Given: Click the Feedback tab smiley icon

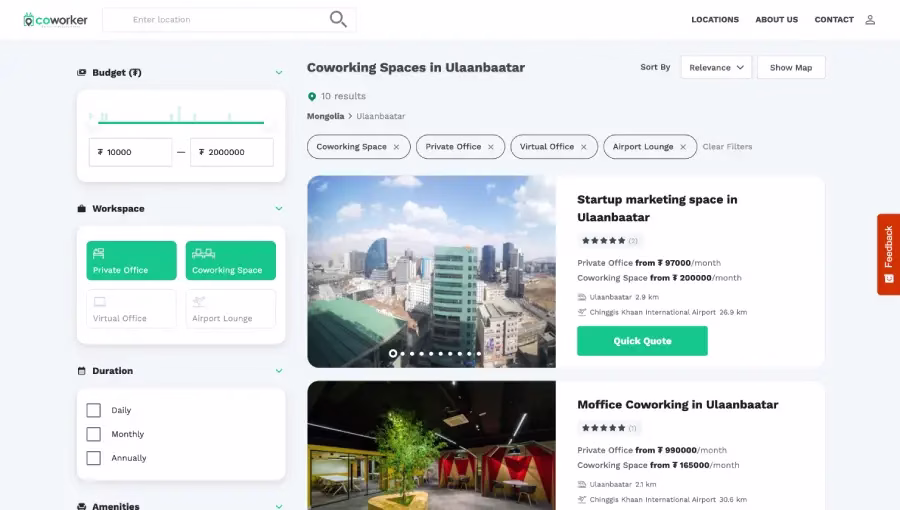Looking at the screenshot, I should tap(889, 279).
